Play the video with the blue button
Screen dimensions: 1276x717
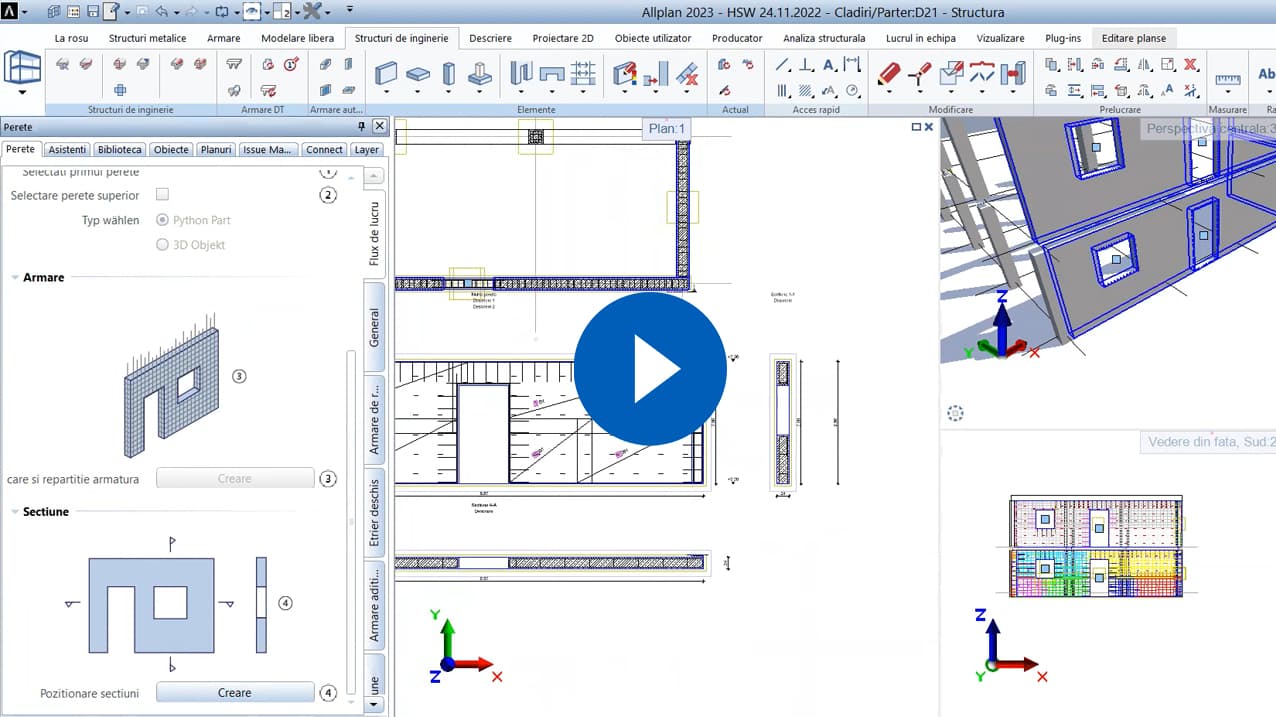[x=650, y=369]
